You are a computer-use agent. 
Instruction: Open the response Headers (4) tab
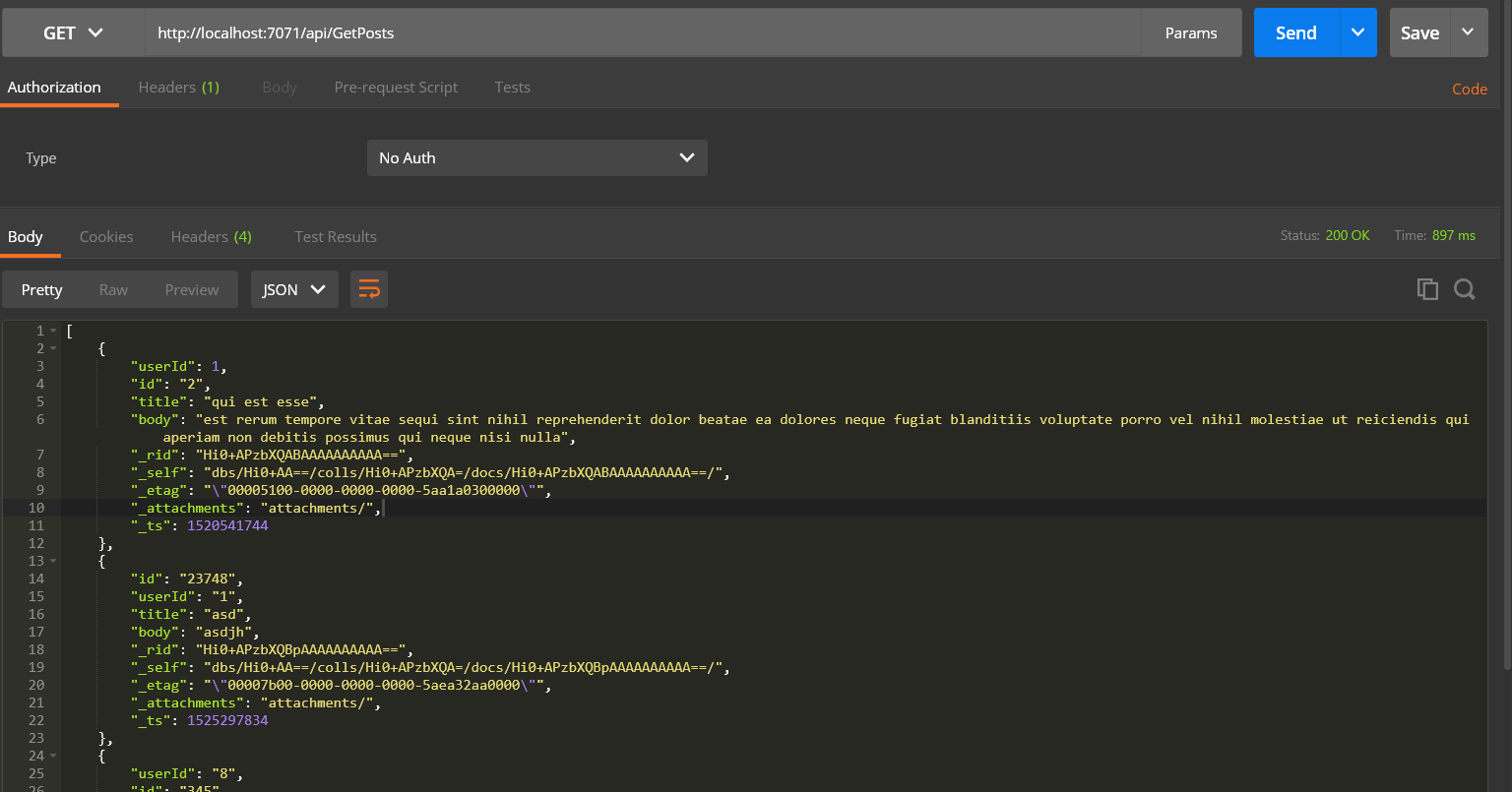click(x=212, y=236)
